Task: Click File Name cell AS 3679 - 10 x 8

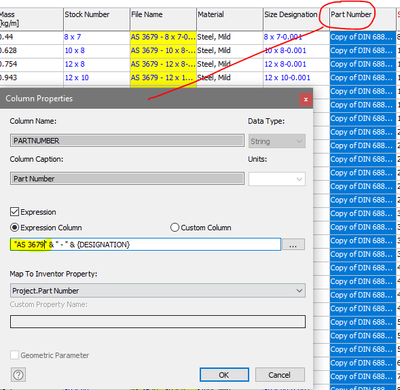Action: (163, 51)
